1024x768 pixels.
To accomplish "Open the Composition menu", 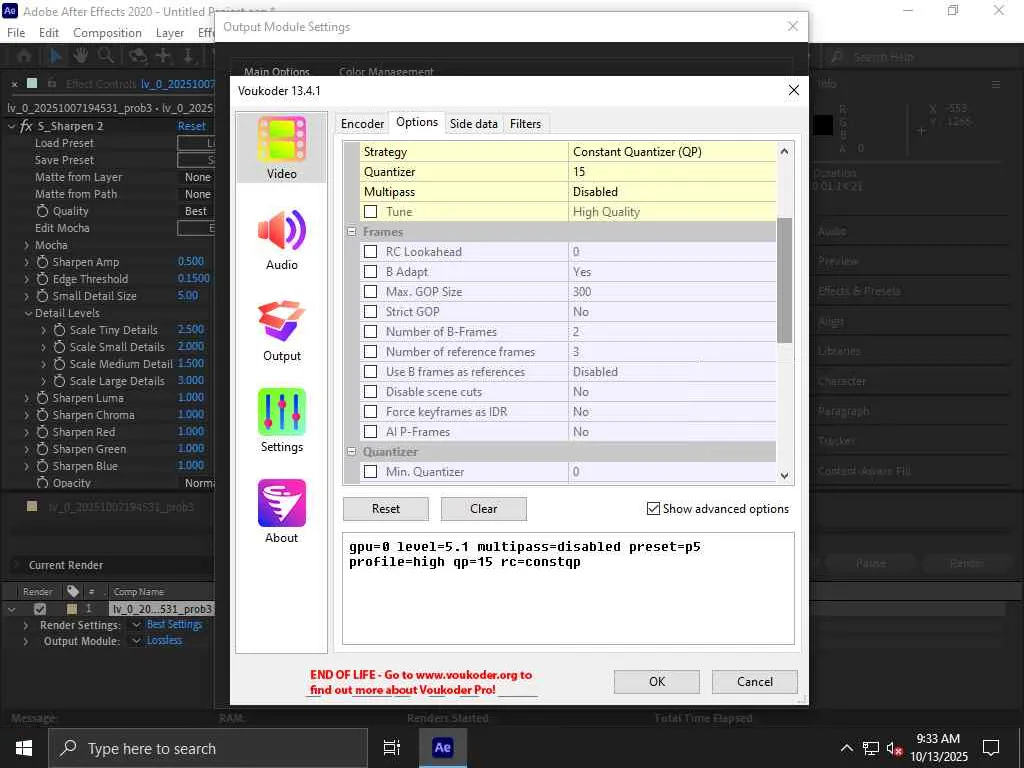I will (107, 33).
